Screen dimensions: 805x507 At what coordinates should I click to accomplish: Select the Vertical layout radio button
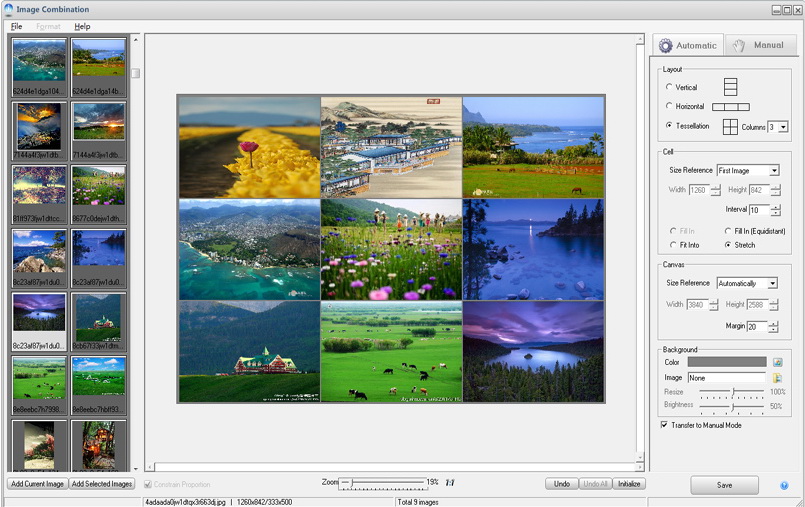click(669, 88)
